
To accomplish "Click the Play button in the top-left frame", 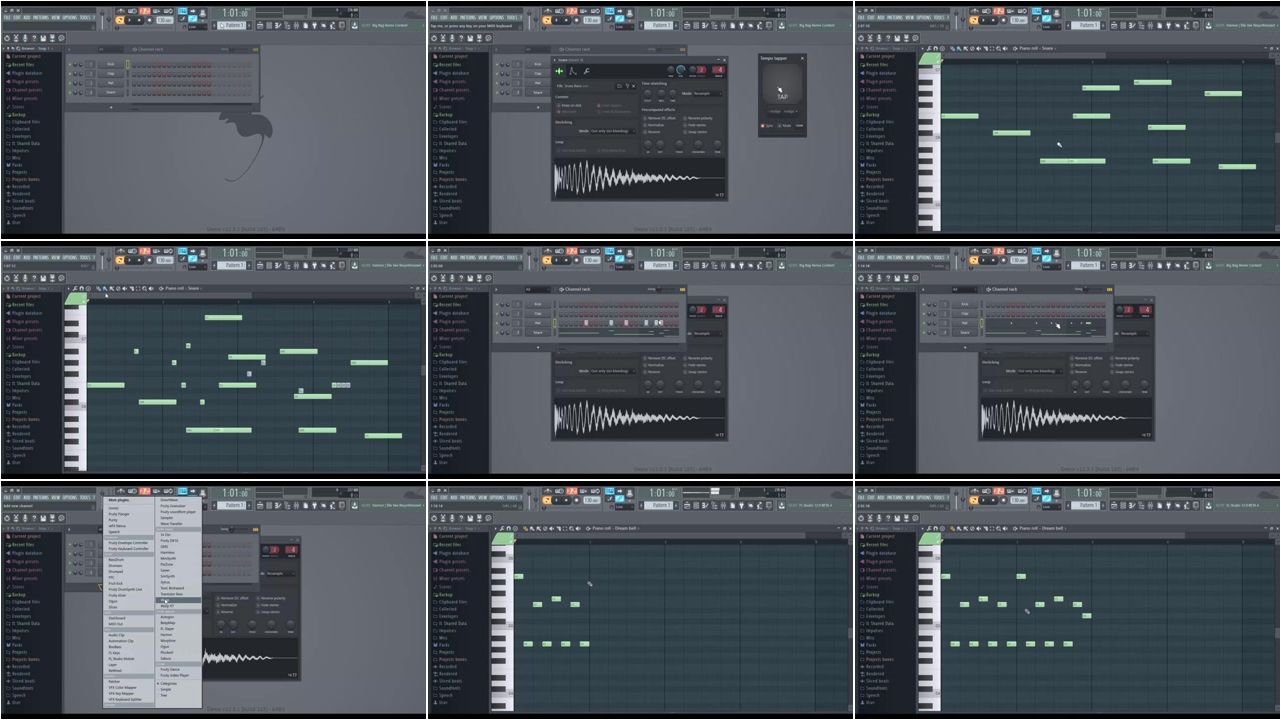I will click(129, 20).
